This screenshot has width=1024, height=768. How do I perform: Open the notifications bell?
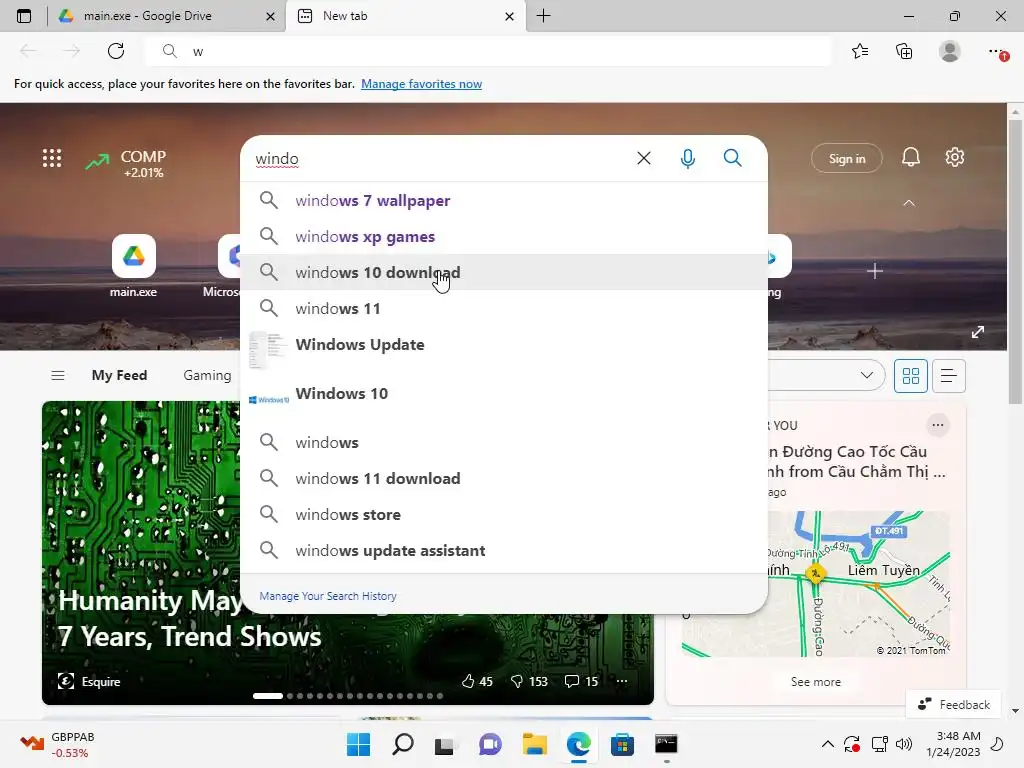[911, 157]
